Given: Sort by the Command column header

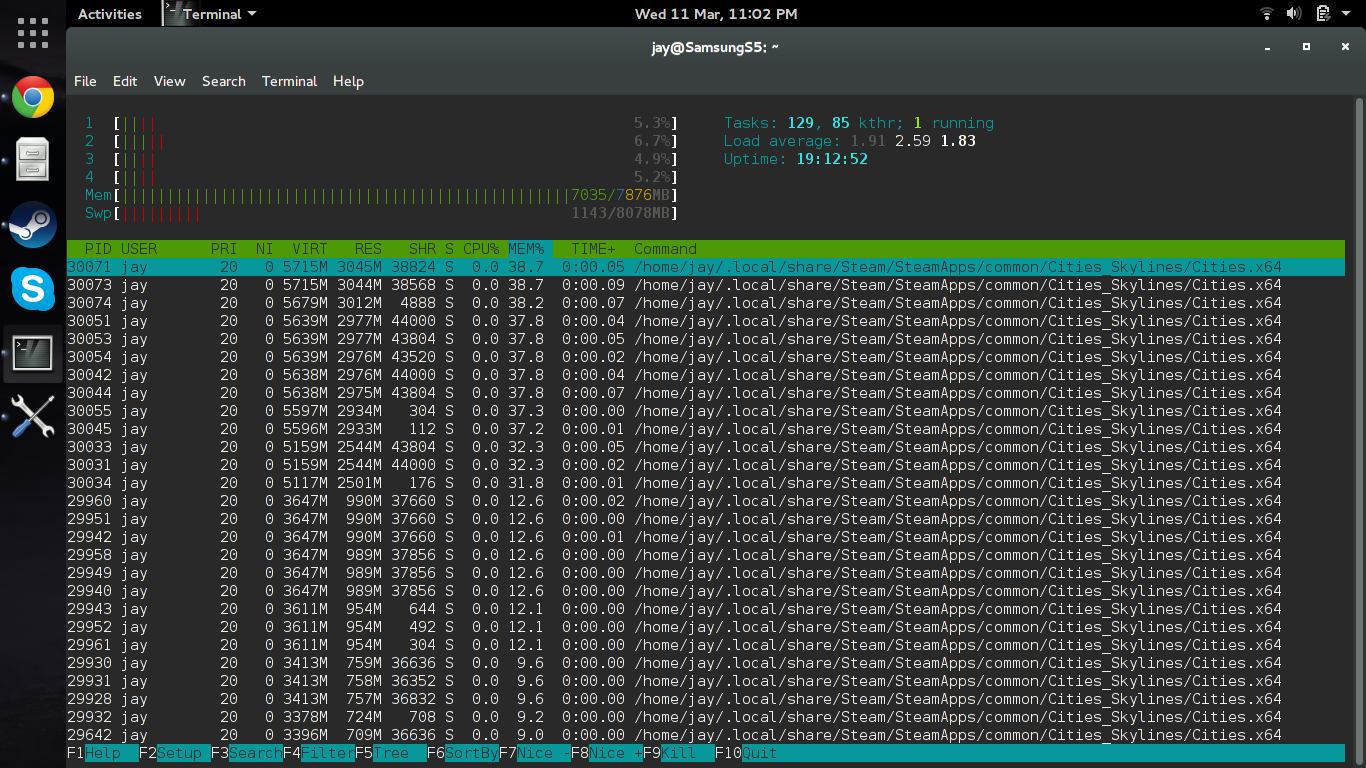Looking at the screenshot, I should click(x=665, y=249).
